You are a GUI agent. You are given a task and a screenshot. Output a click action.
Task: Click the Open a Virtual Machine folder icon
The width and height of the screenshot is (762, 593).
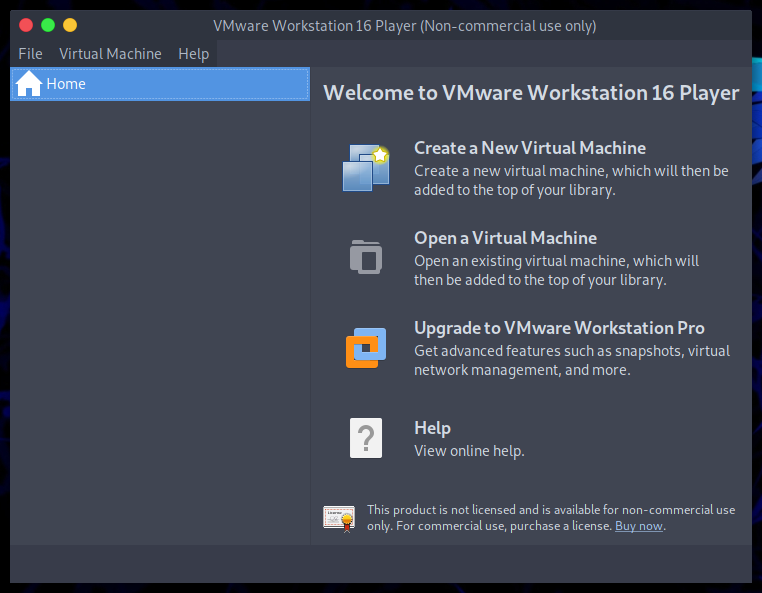[365, 257]
